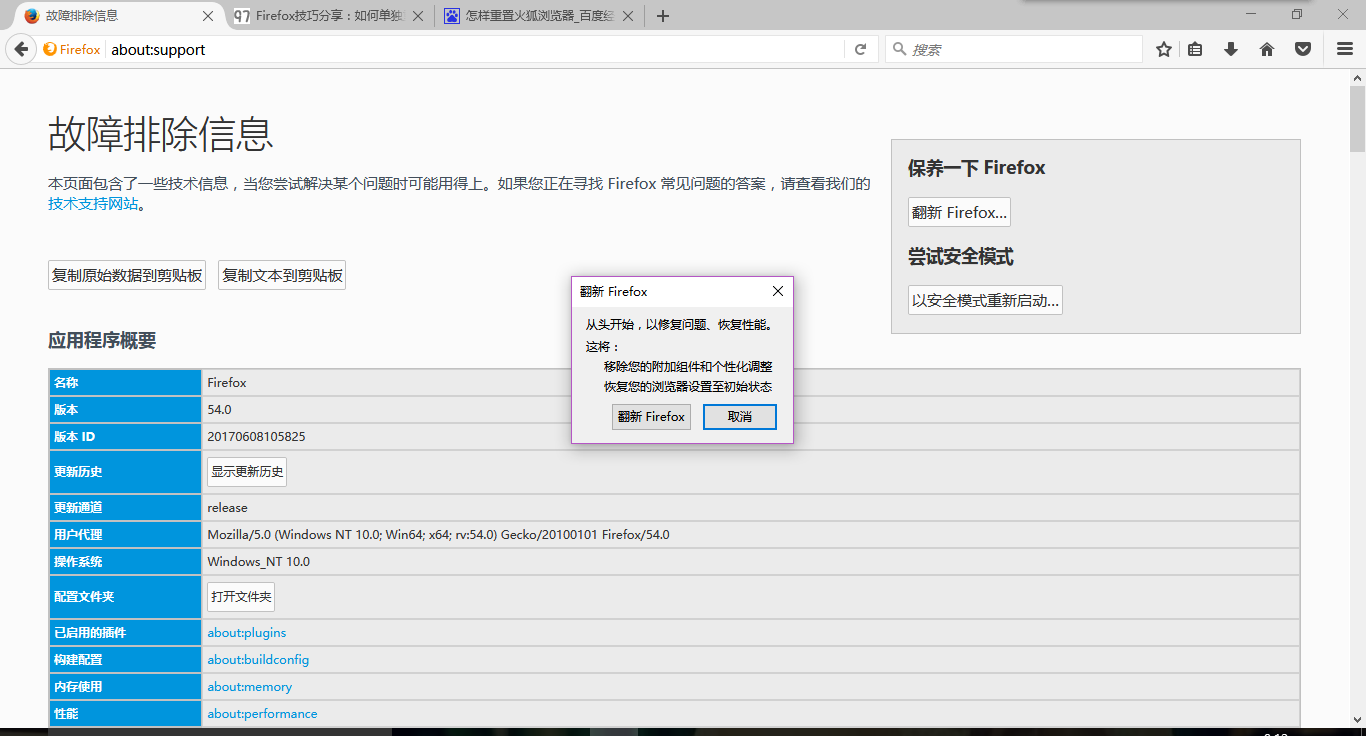This screenshot has height=736, width=1366.
Task: Go to homepage using the home icon
Action: [x=1266, y=48]
